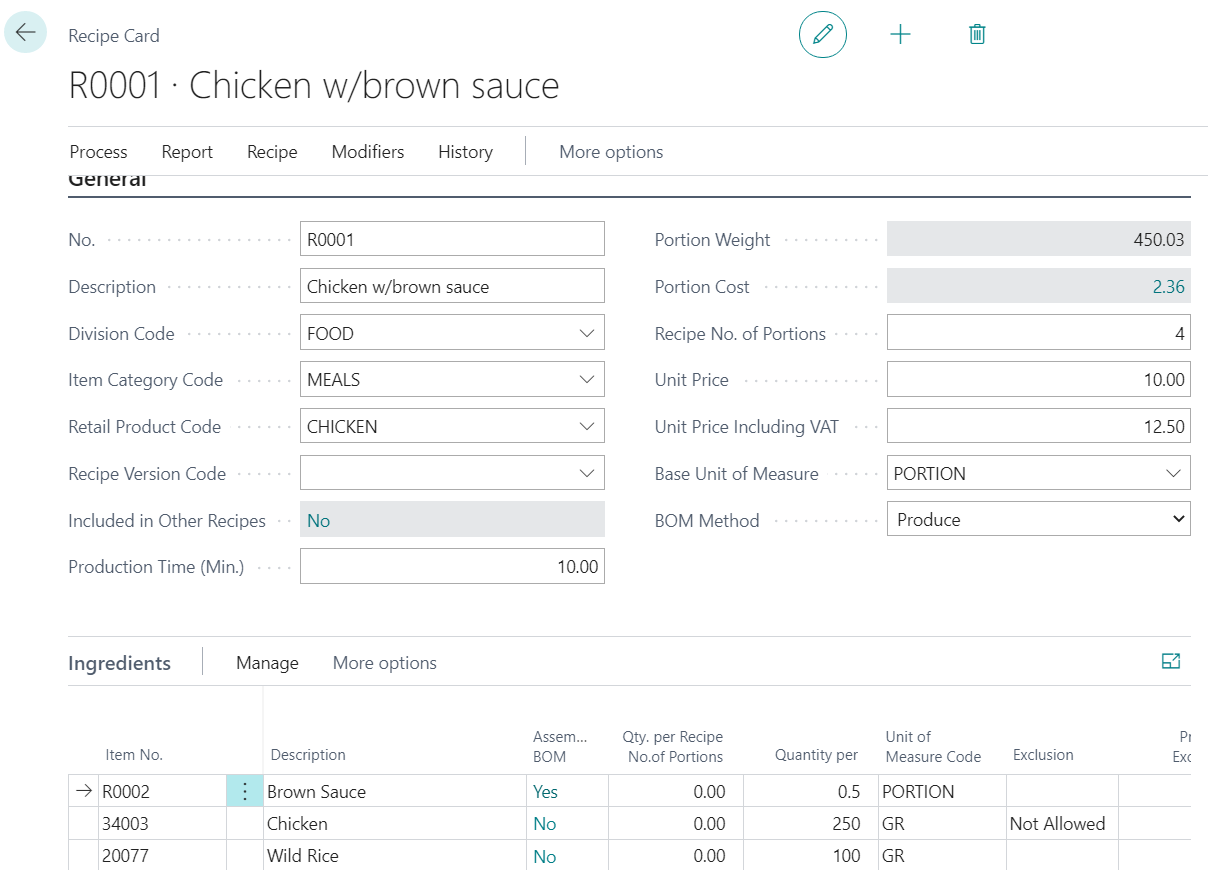Open the Division Code dropdown

pyautogui.click(x=587, y=333)
